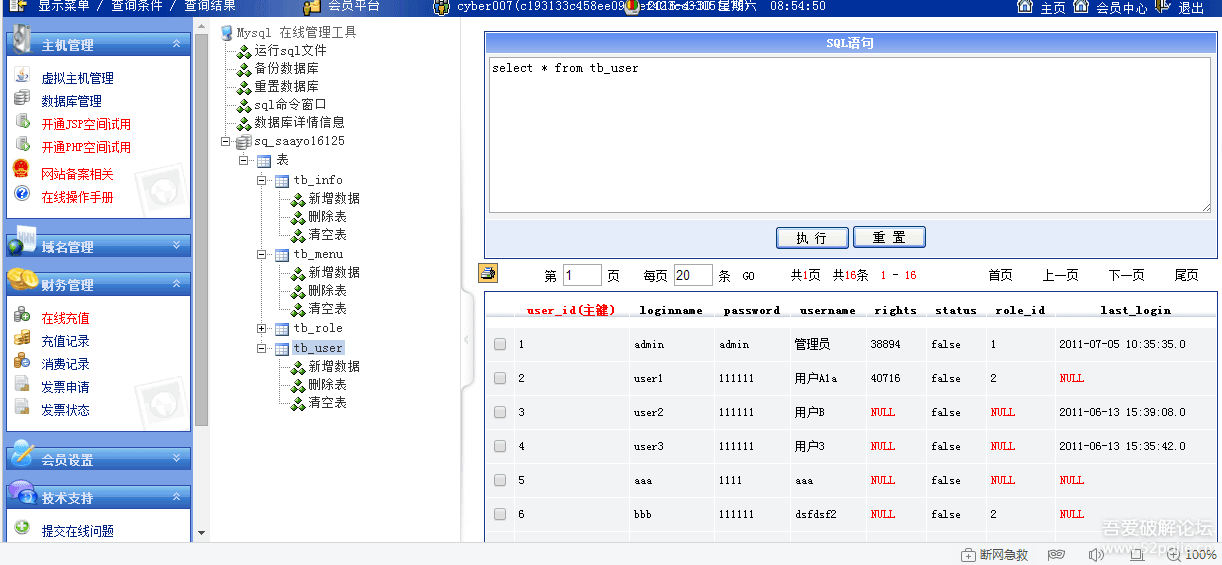Select 重置数据库 in tree
Viewport: 1222px width, 565px height.
[286, 87]
